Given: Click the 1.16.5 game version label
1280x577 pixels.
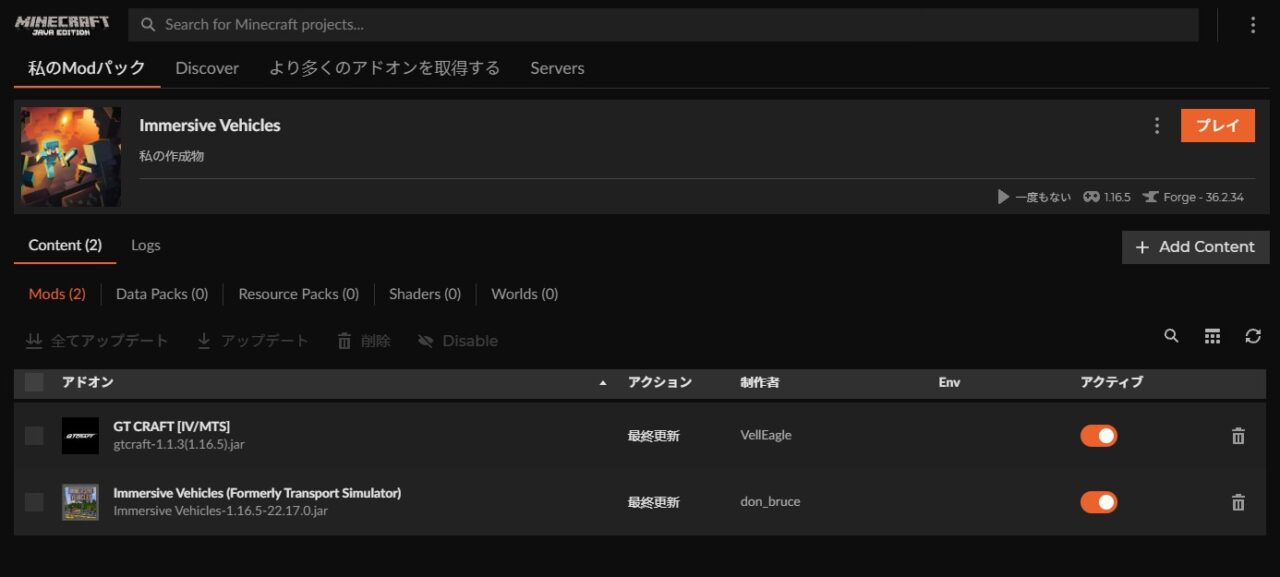Looking at the screenshot, I should point(1107,197).
